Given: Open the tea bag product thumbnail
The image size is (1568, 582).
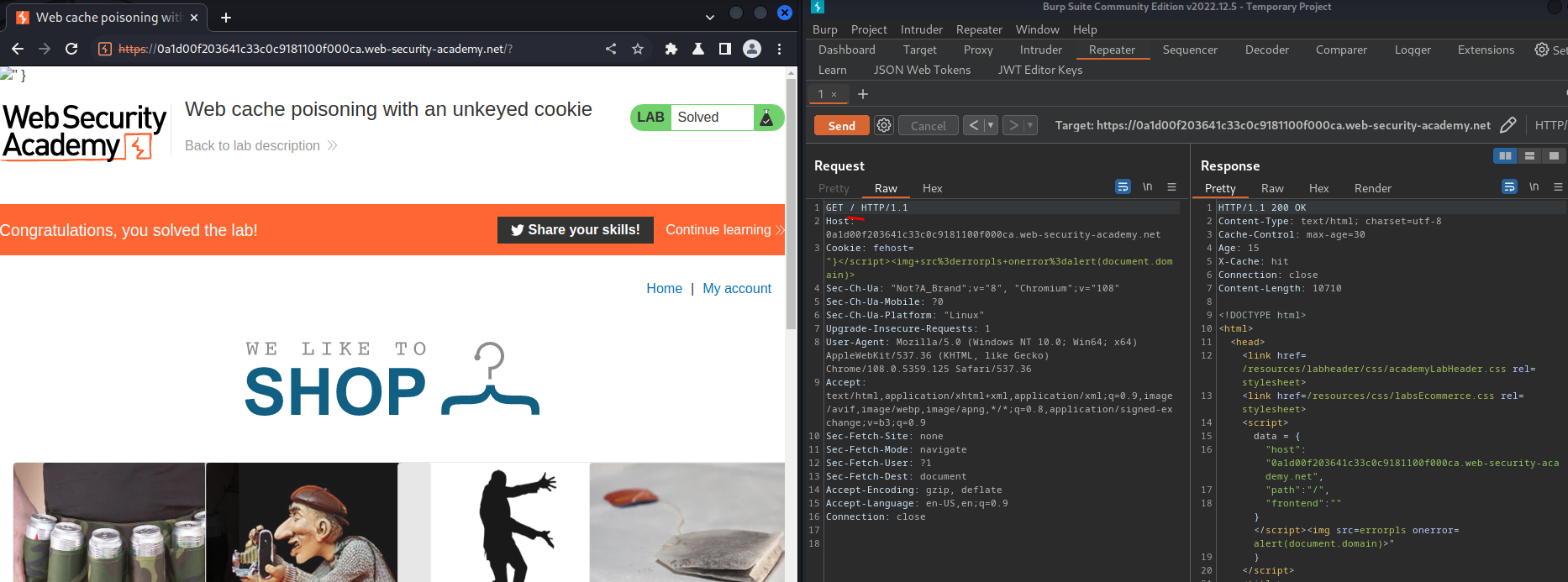Looking at the screenshot, I should point(687,522).
